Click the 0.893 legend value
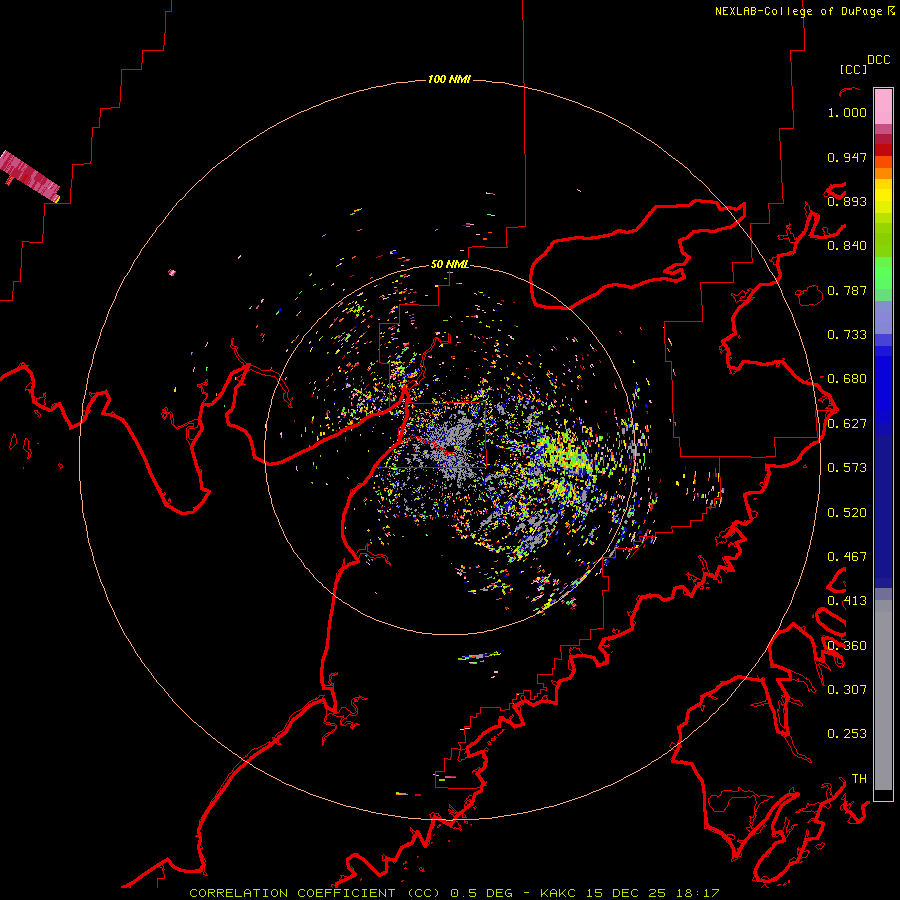Viewport: 900px width, 900px height. coord(847,201)
